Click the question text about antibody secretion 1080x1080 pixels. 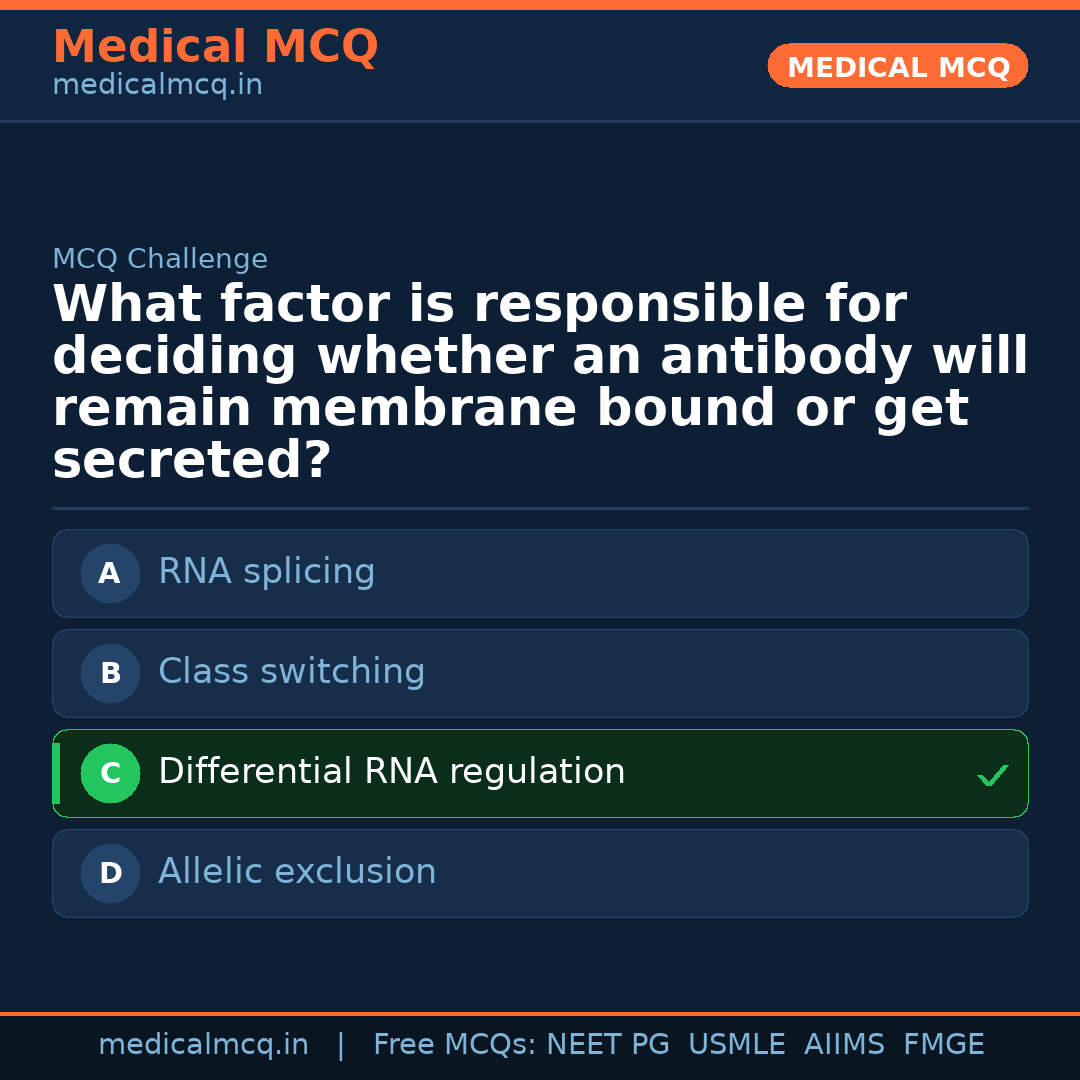coord(540,383)
